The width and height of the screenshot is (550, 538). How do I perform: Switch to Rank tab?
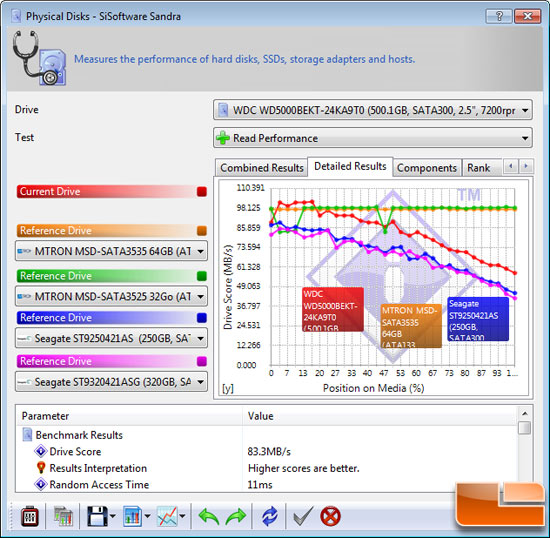478,168
